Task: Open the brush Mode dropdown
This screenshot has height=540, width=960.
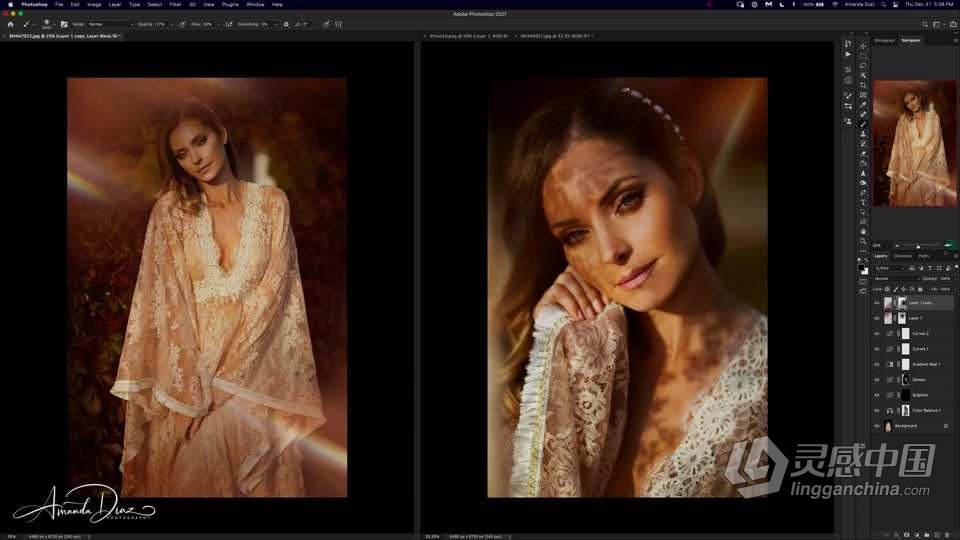Action: tap(111, 24)
